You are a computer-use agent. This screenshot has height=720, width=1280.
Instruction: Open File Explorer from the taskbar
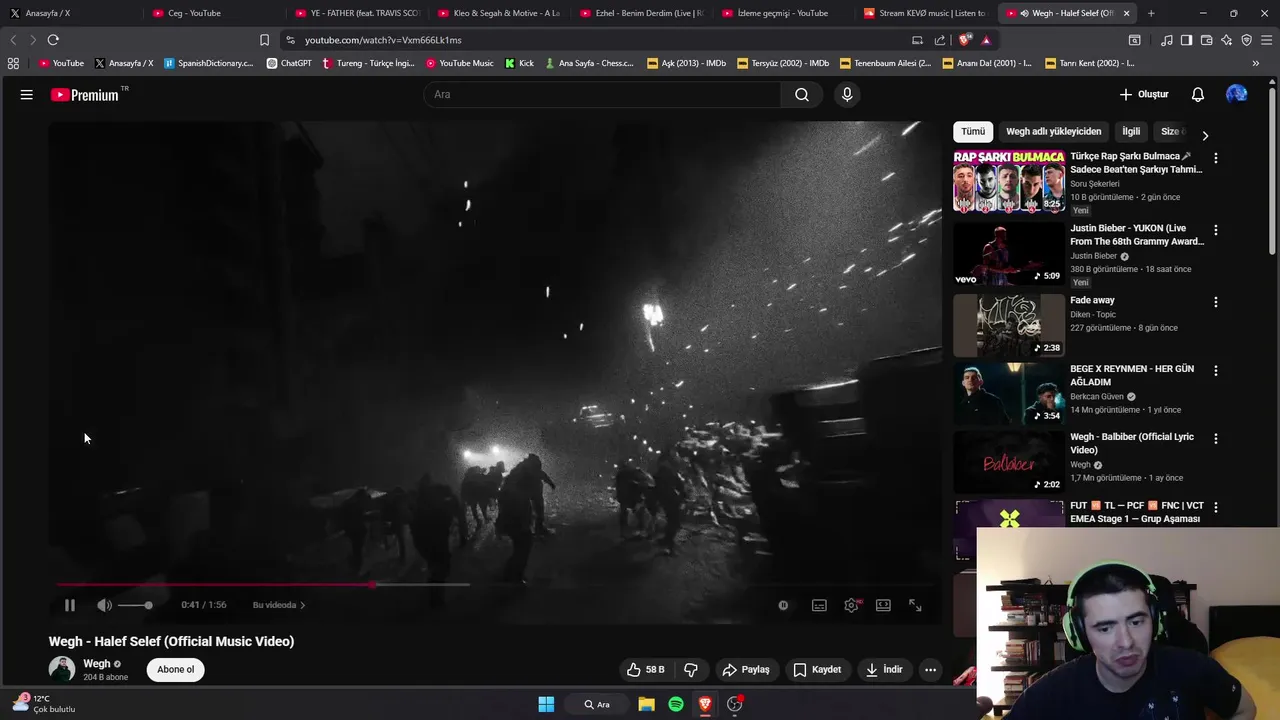[647, 704]
